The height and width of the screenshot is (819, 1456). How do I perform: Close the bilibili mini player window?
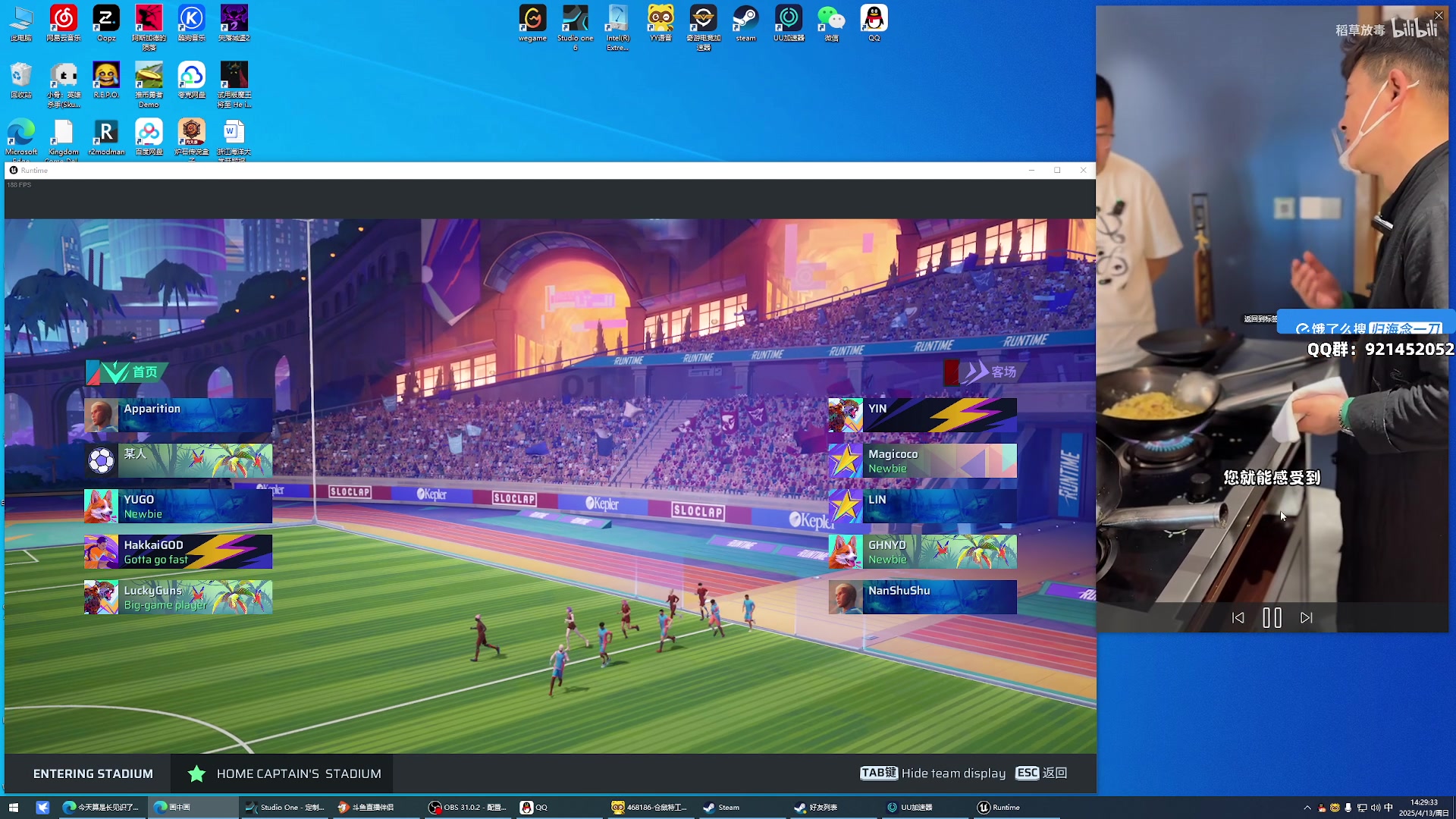[1439, 15]
